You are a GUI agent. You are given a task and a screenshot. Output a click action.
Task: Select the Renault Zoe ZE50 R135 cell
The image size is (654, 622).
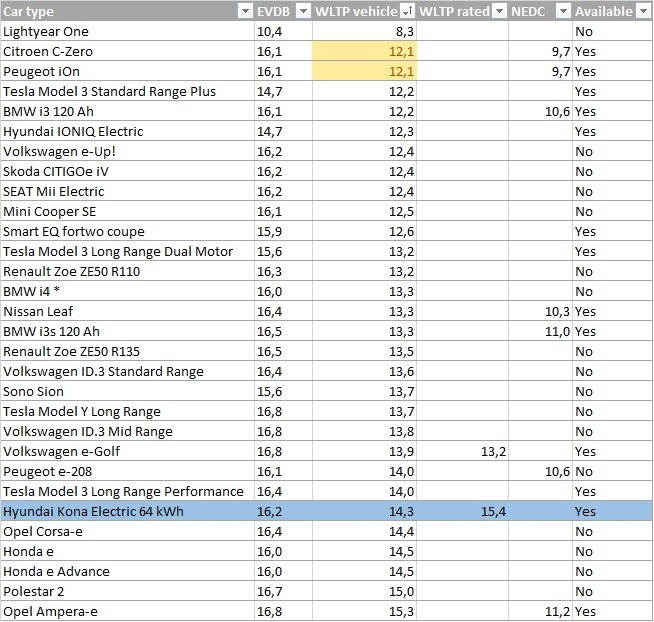(128, 351)
